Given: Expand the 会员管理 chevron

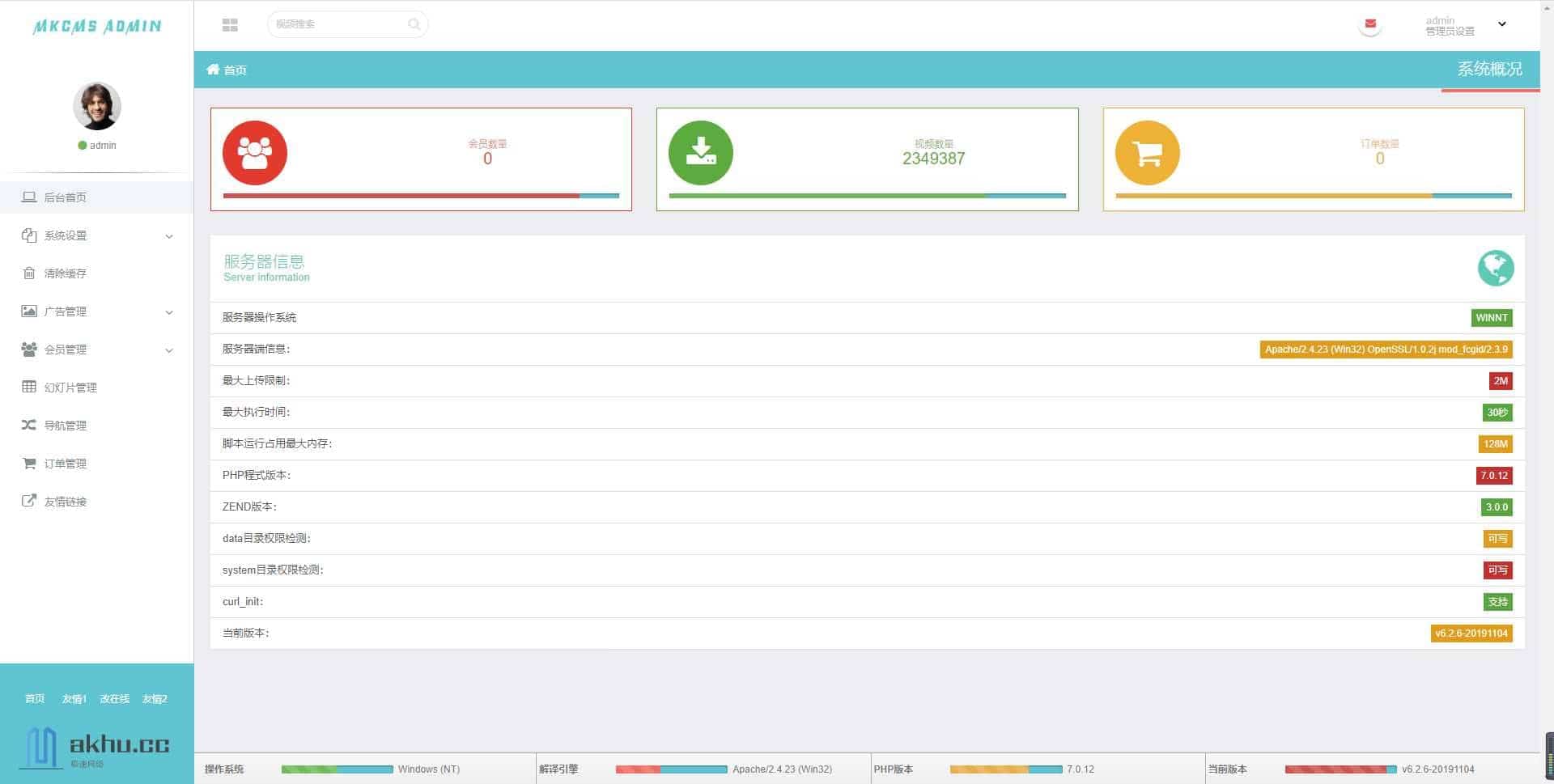Looking at the screenshot, I should [x=169, y=350].
